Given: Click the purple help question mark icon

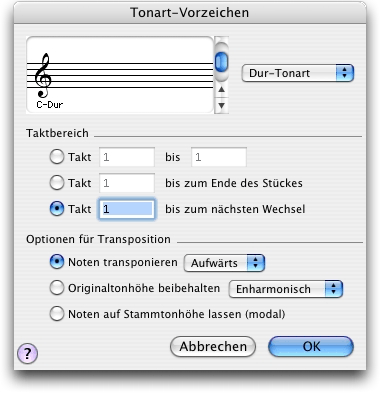Looking at the screenshot, I should tap(27, 353).
